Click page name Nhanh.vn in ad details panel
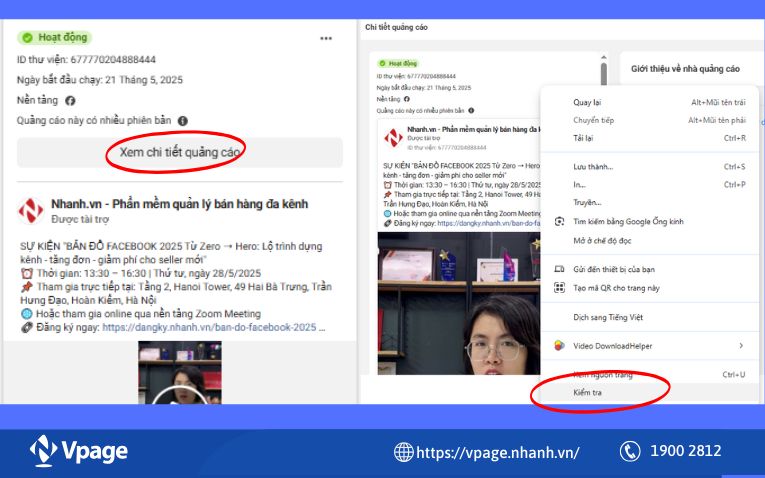765x478 pixels. [474, 129]
